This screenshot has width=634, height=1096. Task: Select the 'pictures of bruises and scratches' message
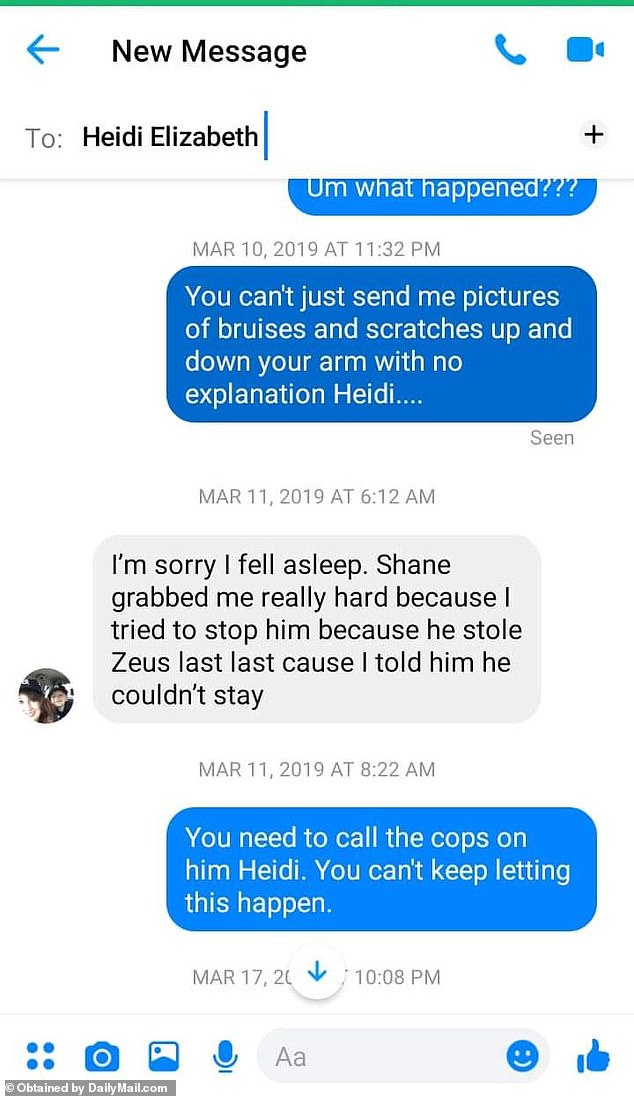coord(382,345)
